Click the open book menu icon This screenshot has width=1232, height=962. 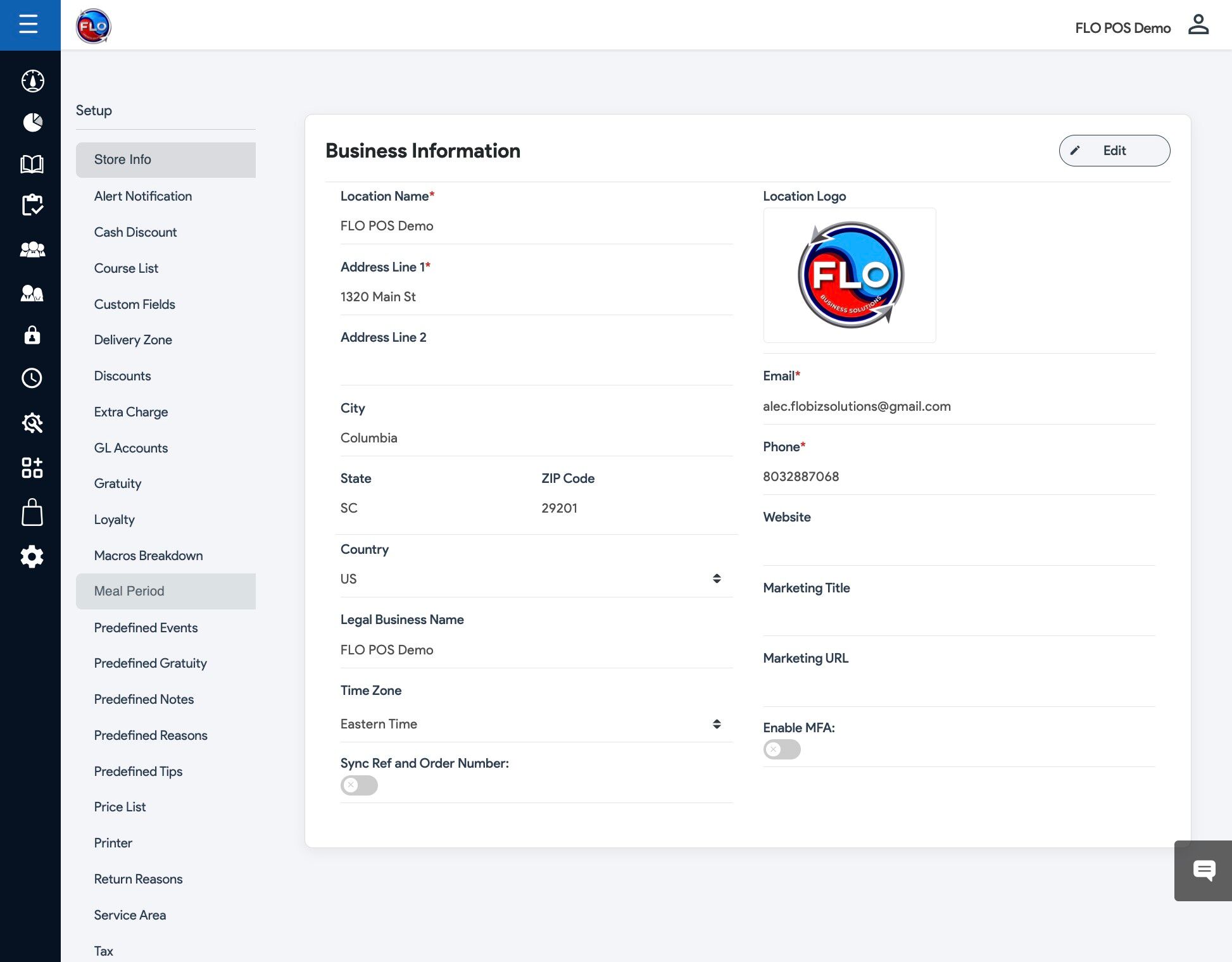click(x=32, y=164)
